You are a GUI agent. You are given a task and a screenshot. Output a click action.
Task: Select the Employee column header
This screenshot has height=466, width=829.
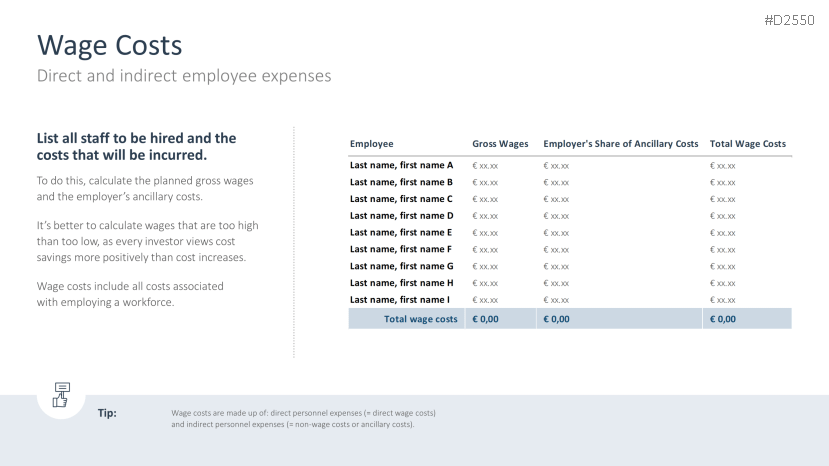(x=372, y=144)
